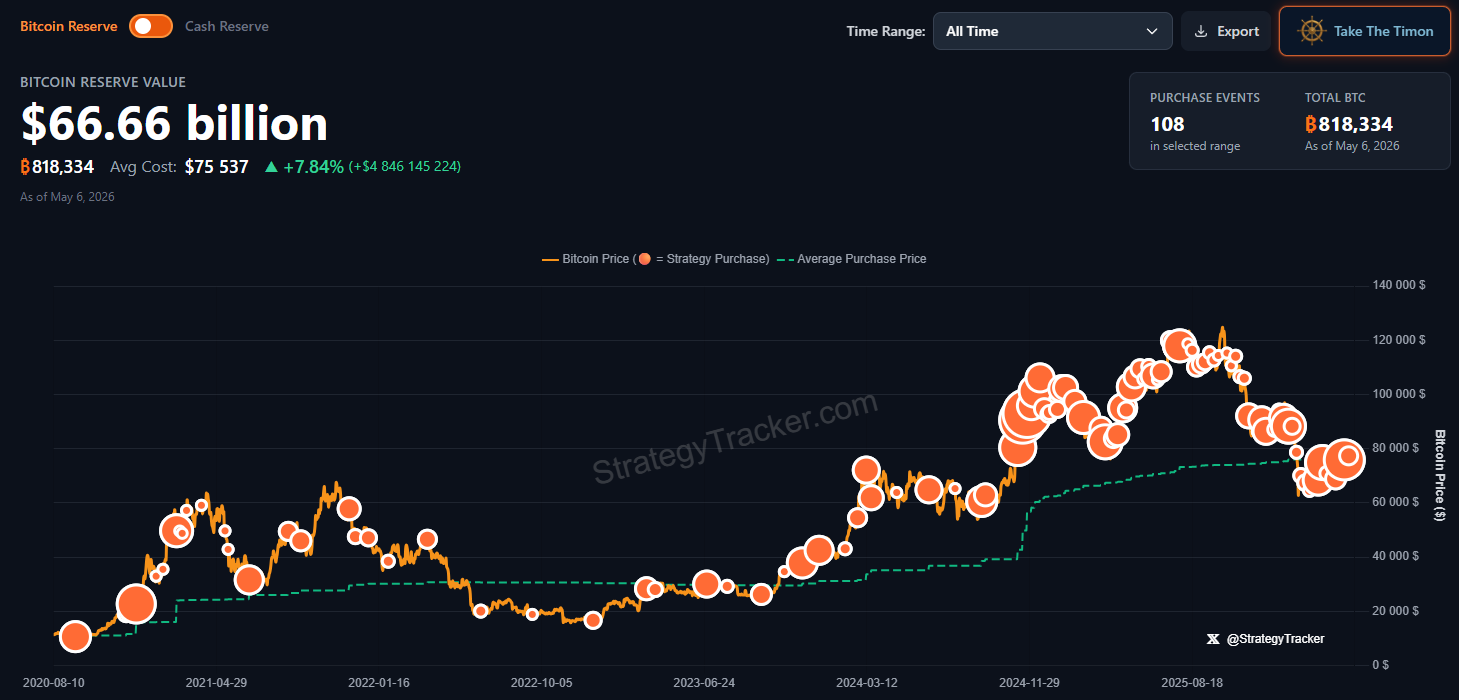This screenshot has width=1459, height=700.
Task: Click the download icon on Export button
Action: tap(1201, 31)
